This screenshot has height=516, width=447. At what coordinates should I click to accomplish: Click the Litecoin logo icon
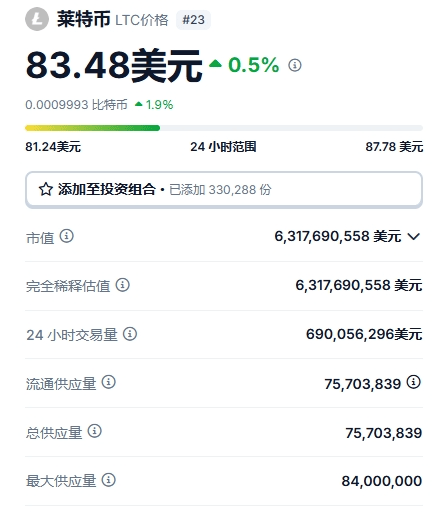(37, 19)
